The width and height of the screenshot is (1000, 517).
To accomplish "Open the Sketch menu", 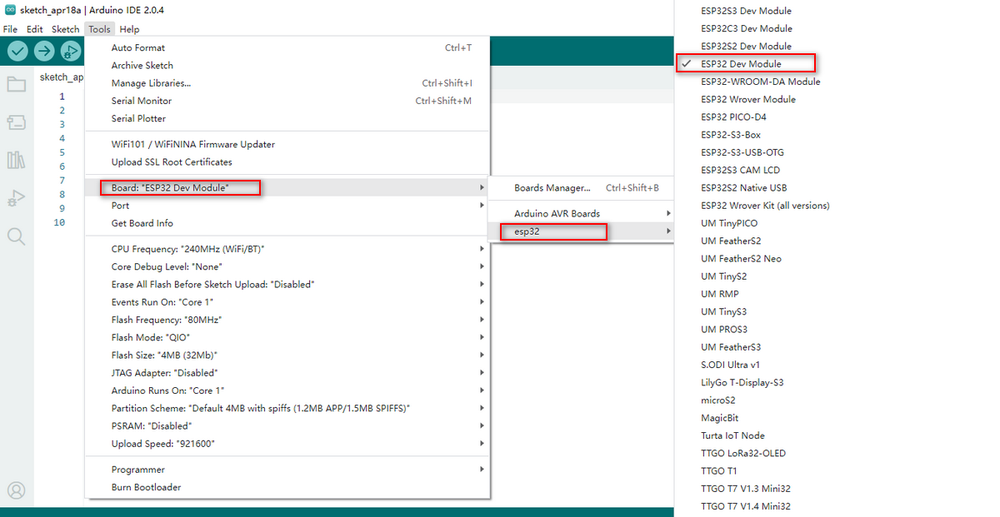I will click(65, 29).
